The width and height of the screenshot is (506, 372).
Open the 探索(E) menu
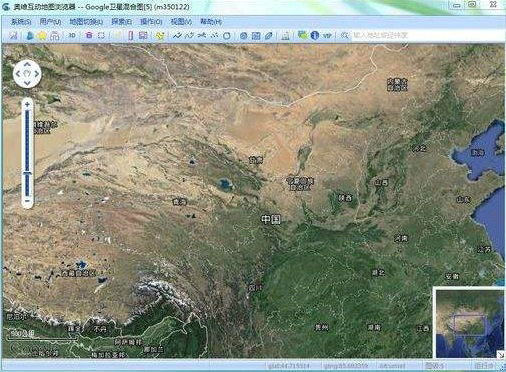coord(122,22)
